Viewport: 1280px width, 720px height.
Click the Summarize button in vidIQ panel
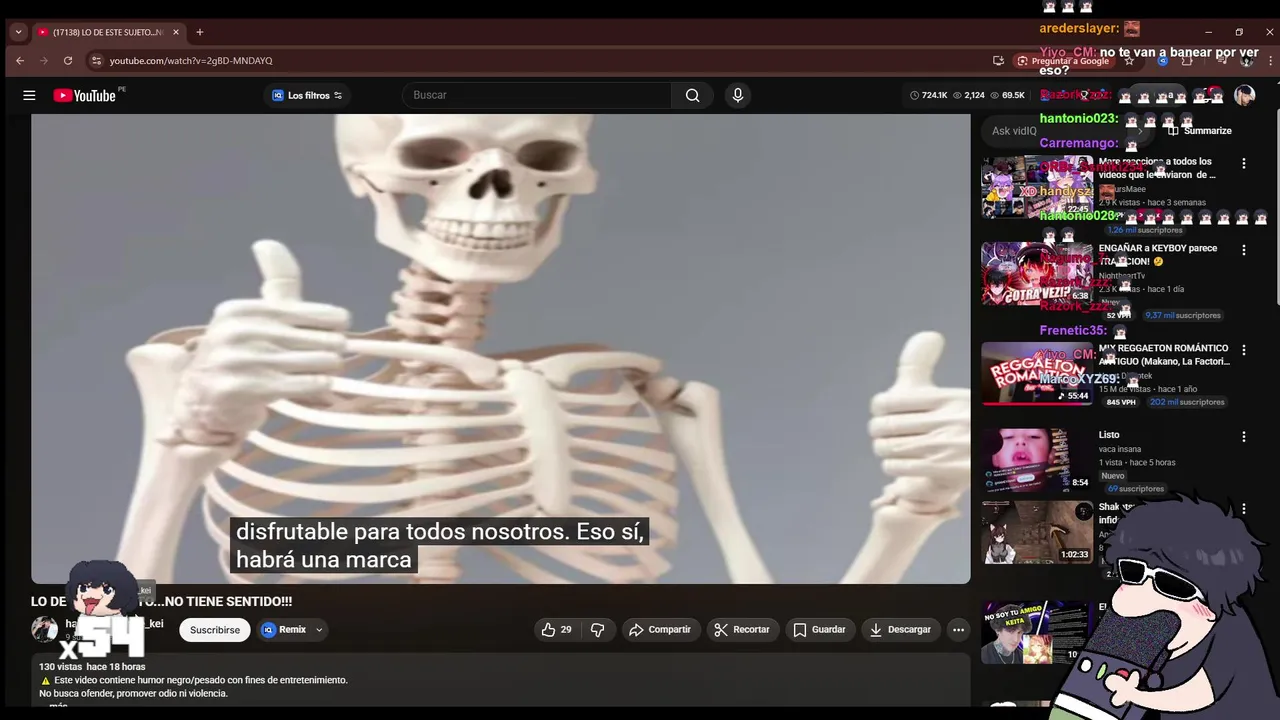pyautogui.click(x=1199, y=130)
